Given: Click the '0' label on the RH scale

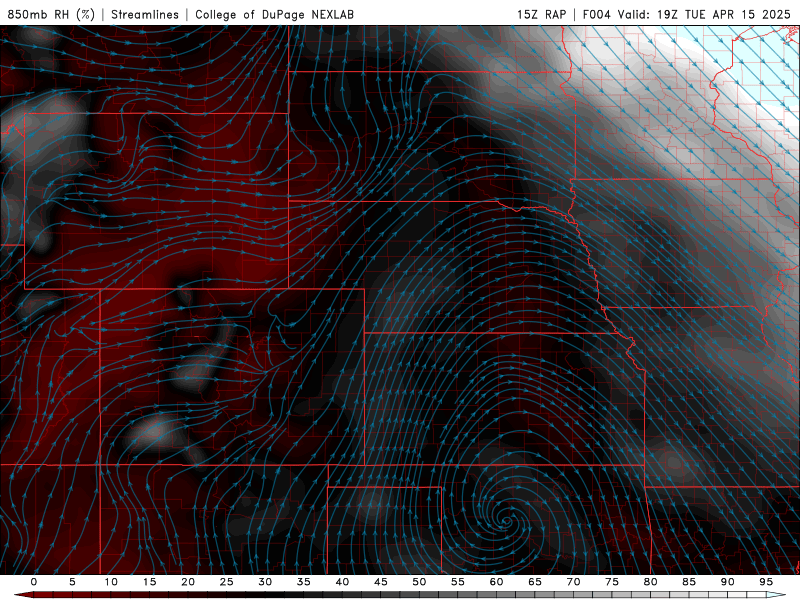Looking at the screenshot, I should 34,582.
